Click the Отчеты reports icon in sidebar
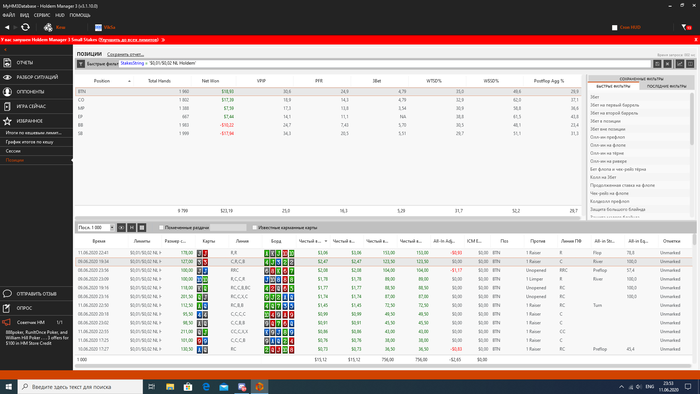The height and width of the screenshot is (394, 700). point(7,62)
